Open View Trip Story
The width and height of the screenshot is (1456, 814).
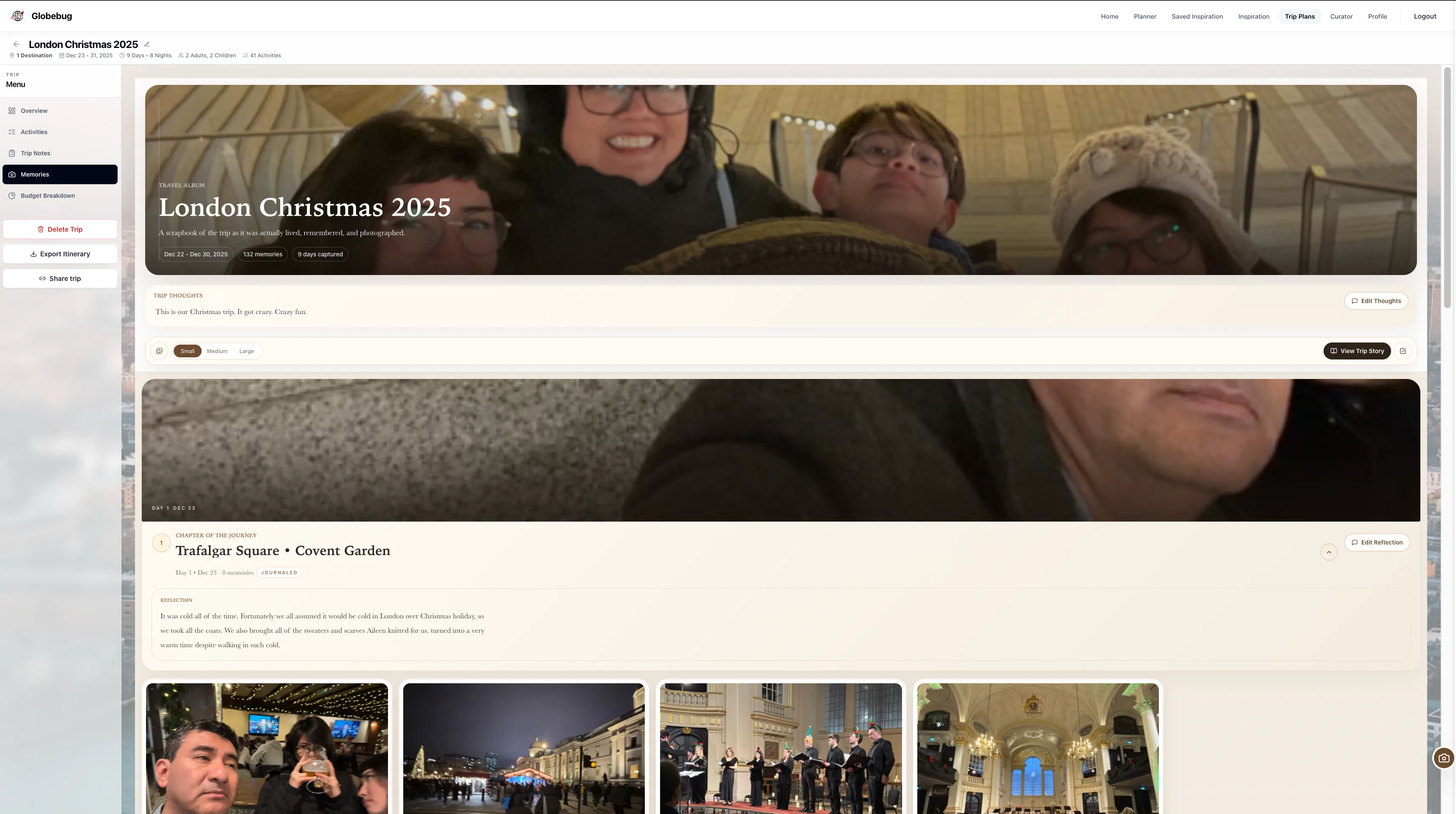coord(1357,351)
